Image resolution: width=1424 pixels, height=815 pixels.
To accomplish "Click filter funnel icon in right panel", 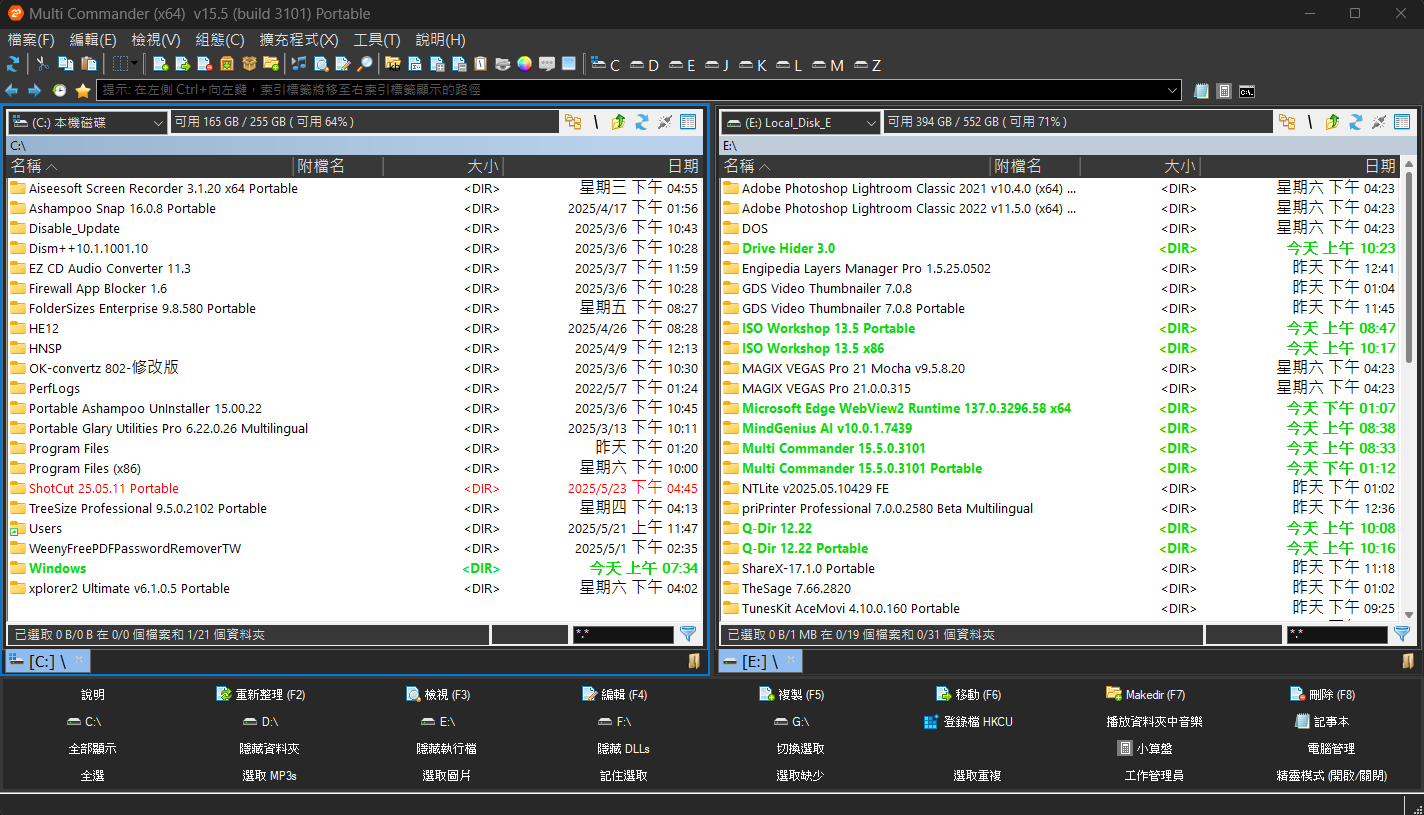I will tap(1402, 634).
